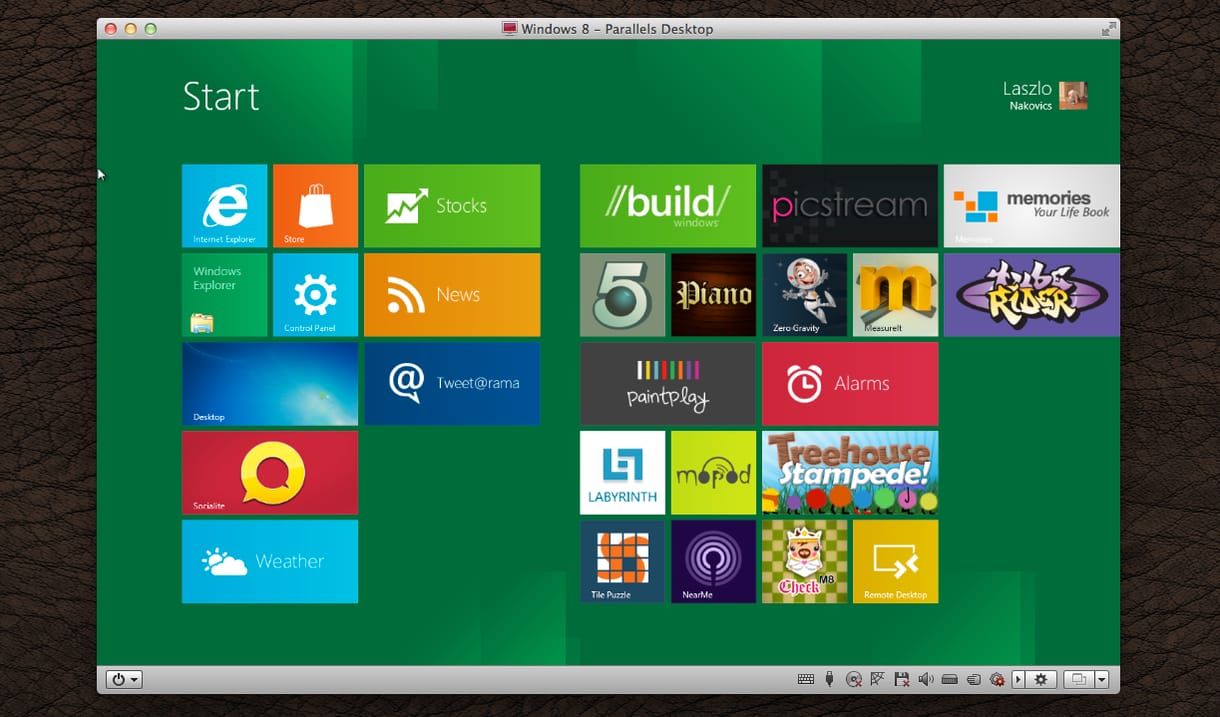Click the floppy disk status icon
This screenshot has width=1220, height=717.
pos(901,680)
